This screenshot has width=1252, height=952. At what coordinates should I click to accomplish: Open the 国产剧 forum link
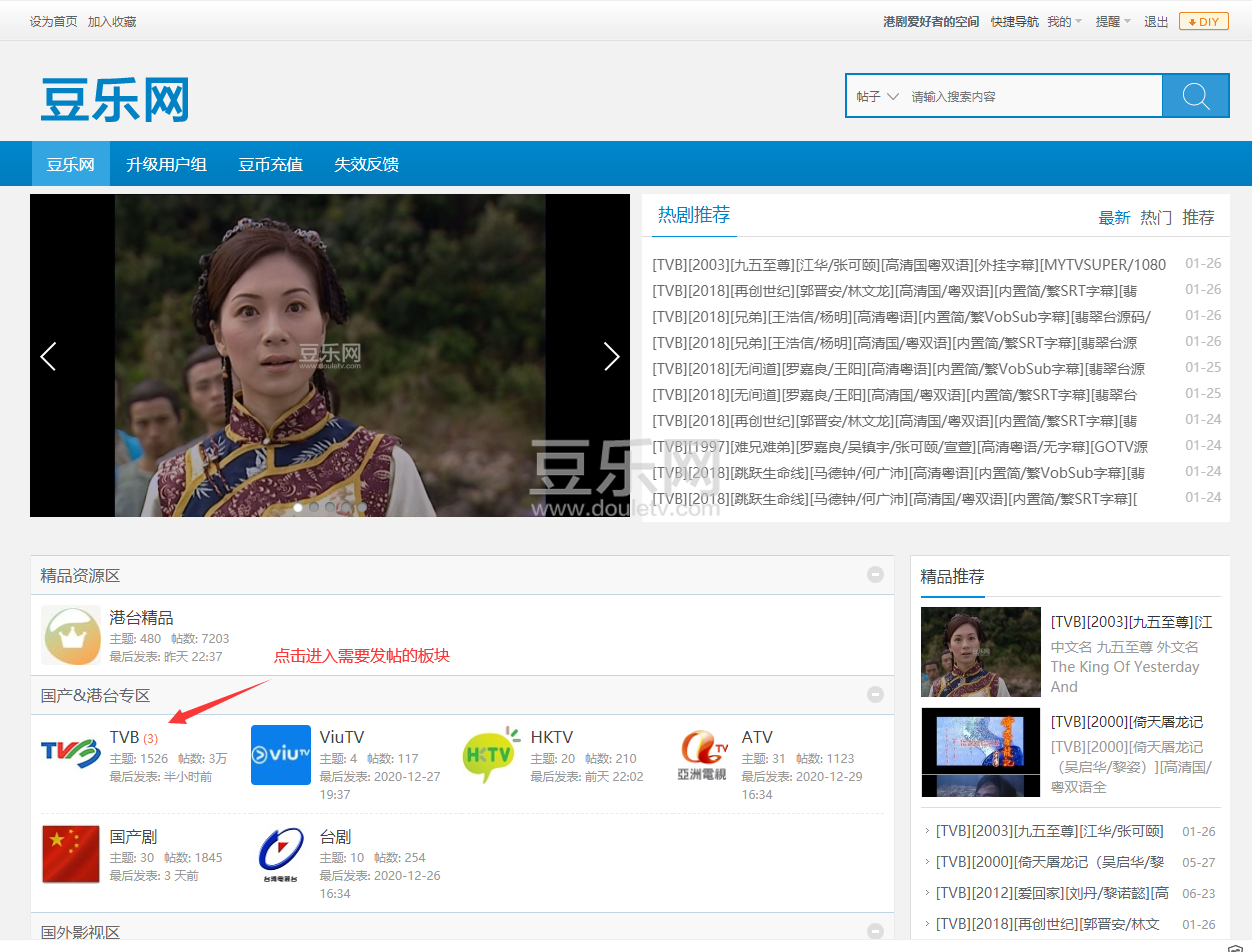(133, 836)
